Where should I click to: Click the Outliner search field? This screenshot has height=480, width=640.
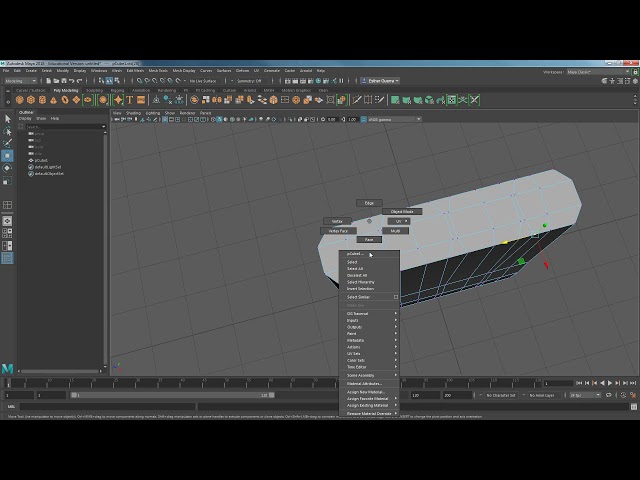[x=63, y=127]
